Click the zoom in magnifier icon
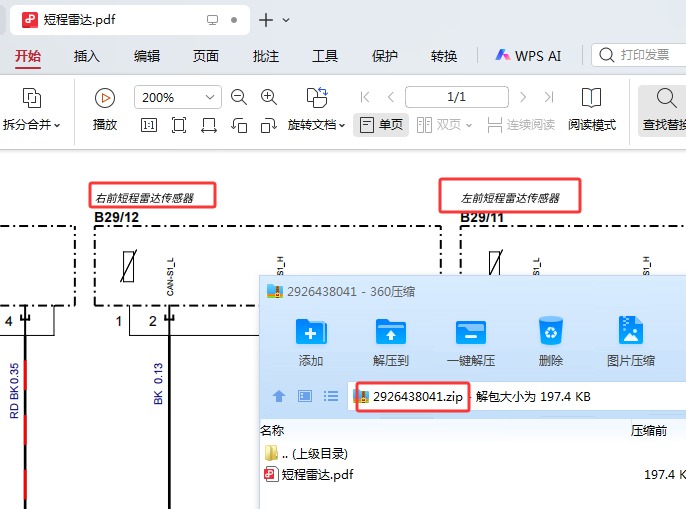This screenshot has width=686, height=509. click(269, 97)
